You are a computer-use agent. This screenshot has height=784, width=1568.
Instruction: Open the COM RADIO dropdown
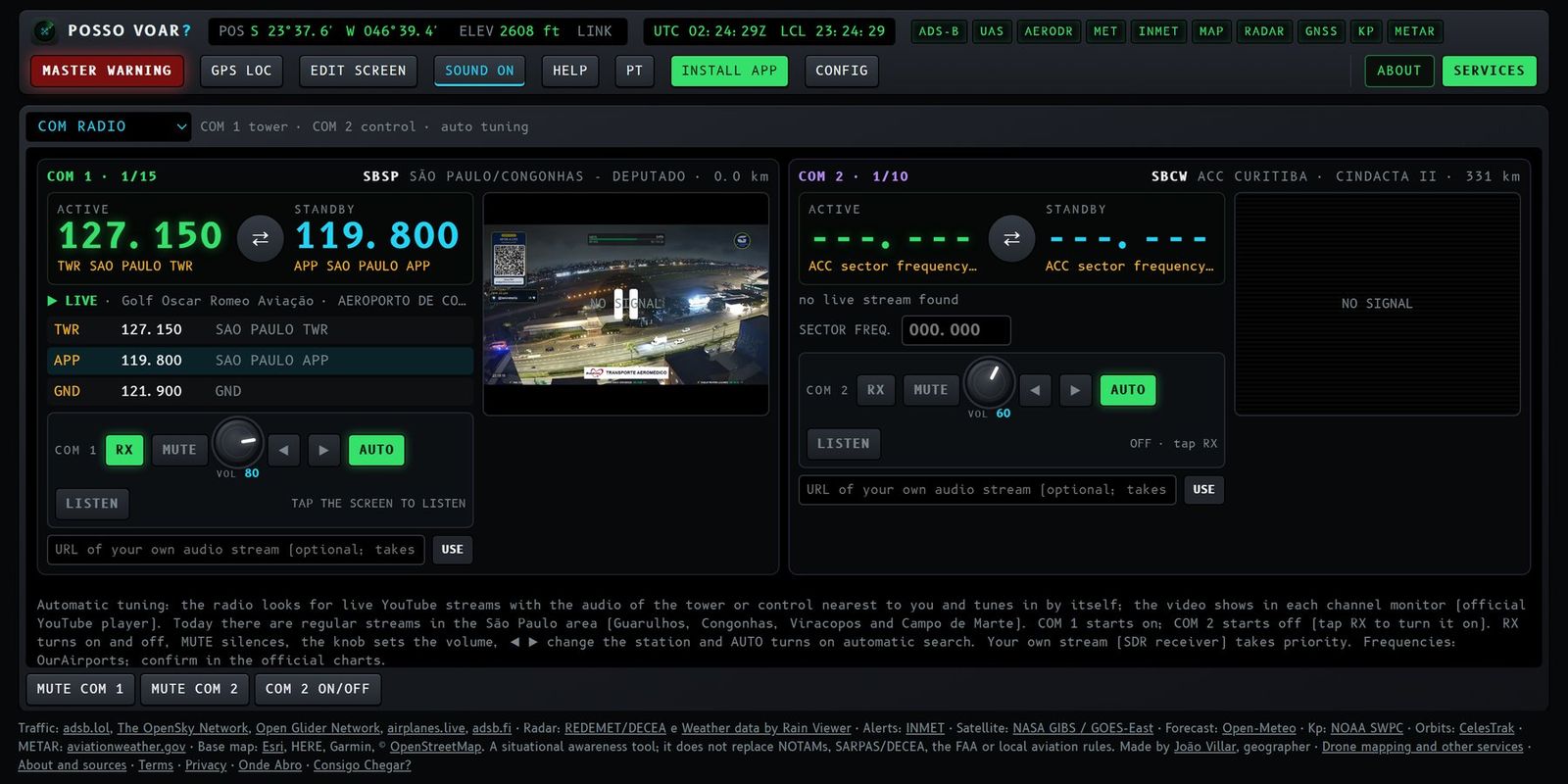click(x=110, y=126)
